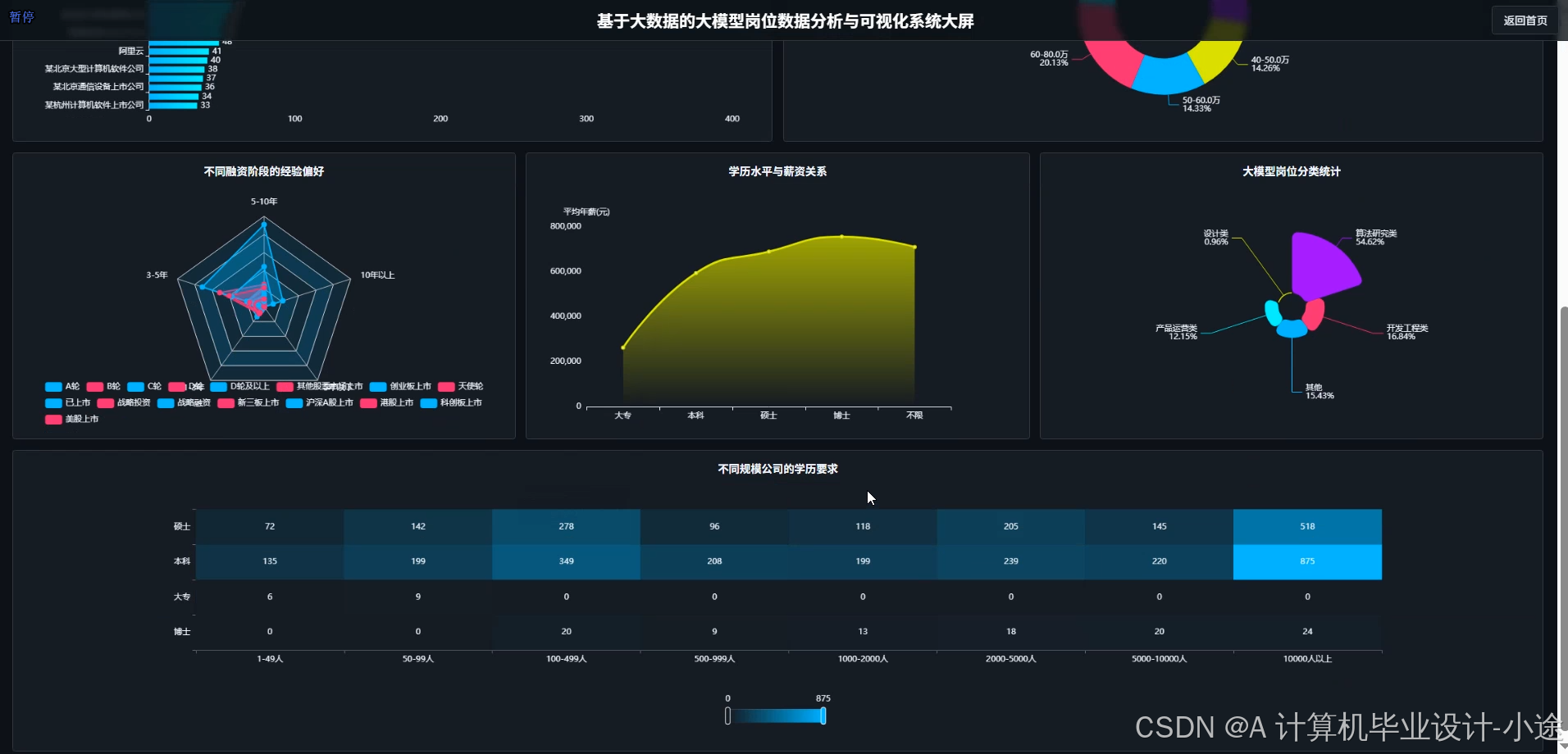1568x754 pixels.
Task: Toggle the 战略融资 legend item
Action: pos(184,402)
